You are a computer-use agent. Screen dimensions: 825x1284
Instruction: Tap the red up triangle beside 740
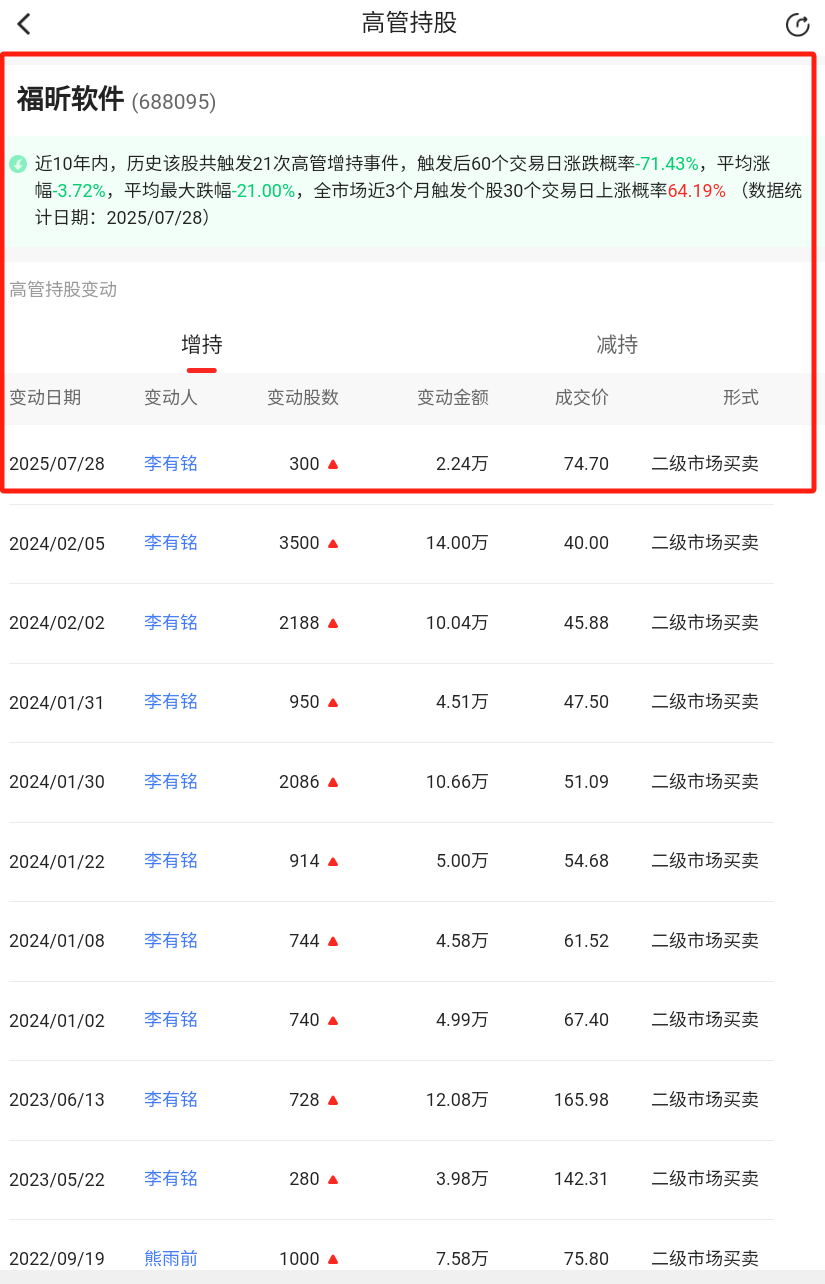coord(333,1020)
